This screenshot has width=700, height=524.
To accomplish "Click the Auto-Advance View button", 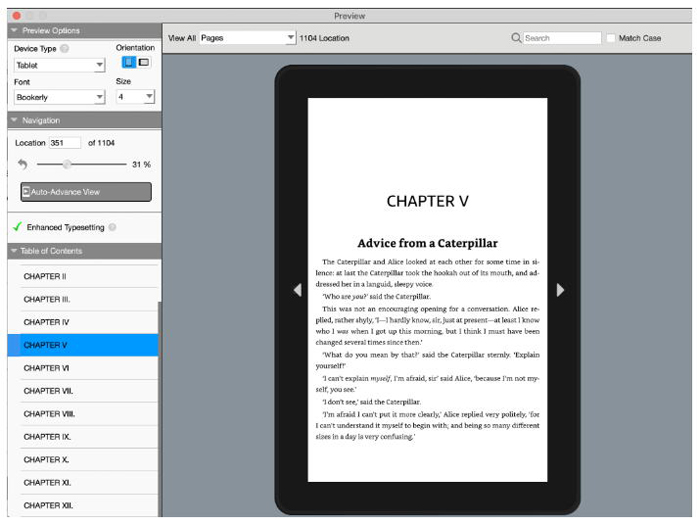I will click(x=86, y=192).
